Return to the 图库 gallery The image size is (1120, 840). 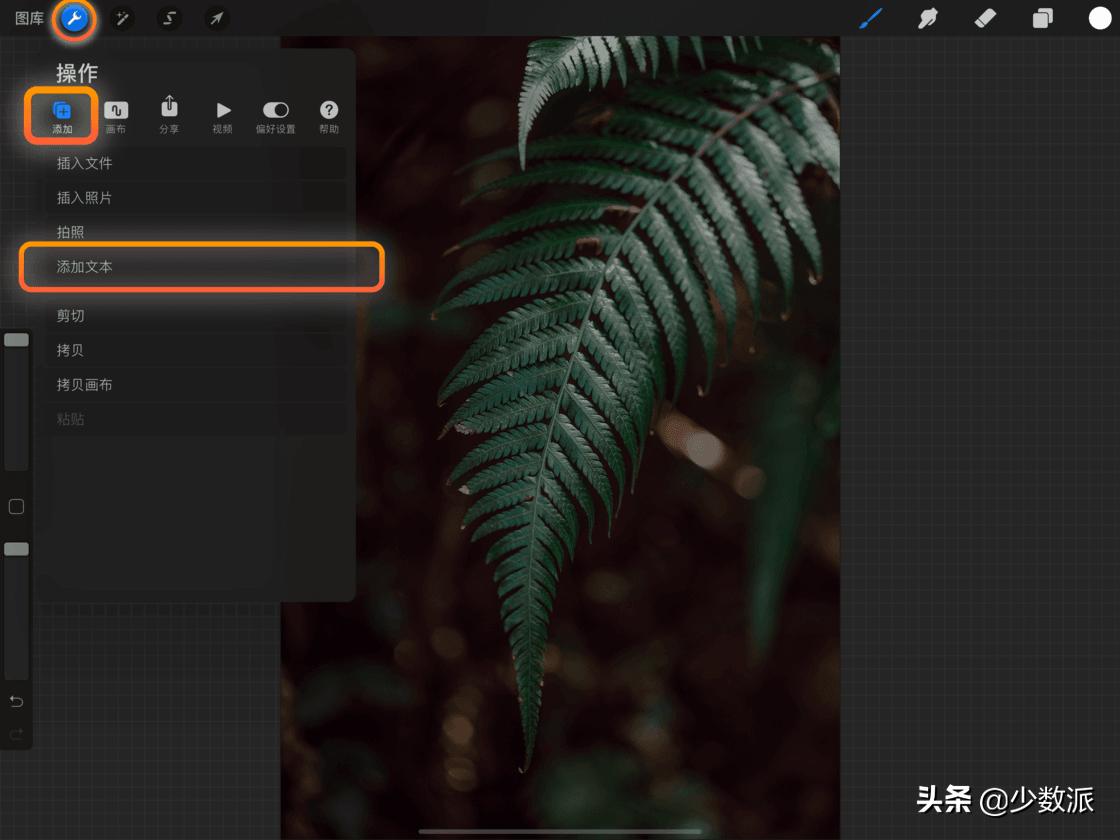point(29,19)
